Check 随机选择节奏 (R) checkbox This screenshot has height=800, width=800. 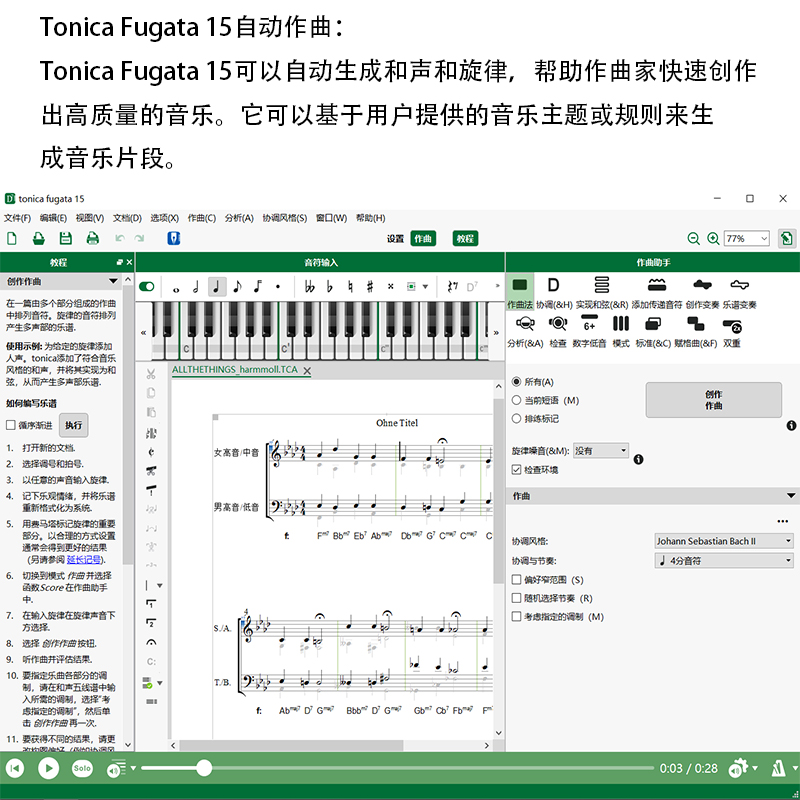(x=516, y=598)
